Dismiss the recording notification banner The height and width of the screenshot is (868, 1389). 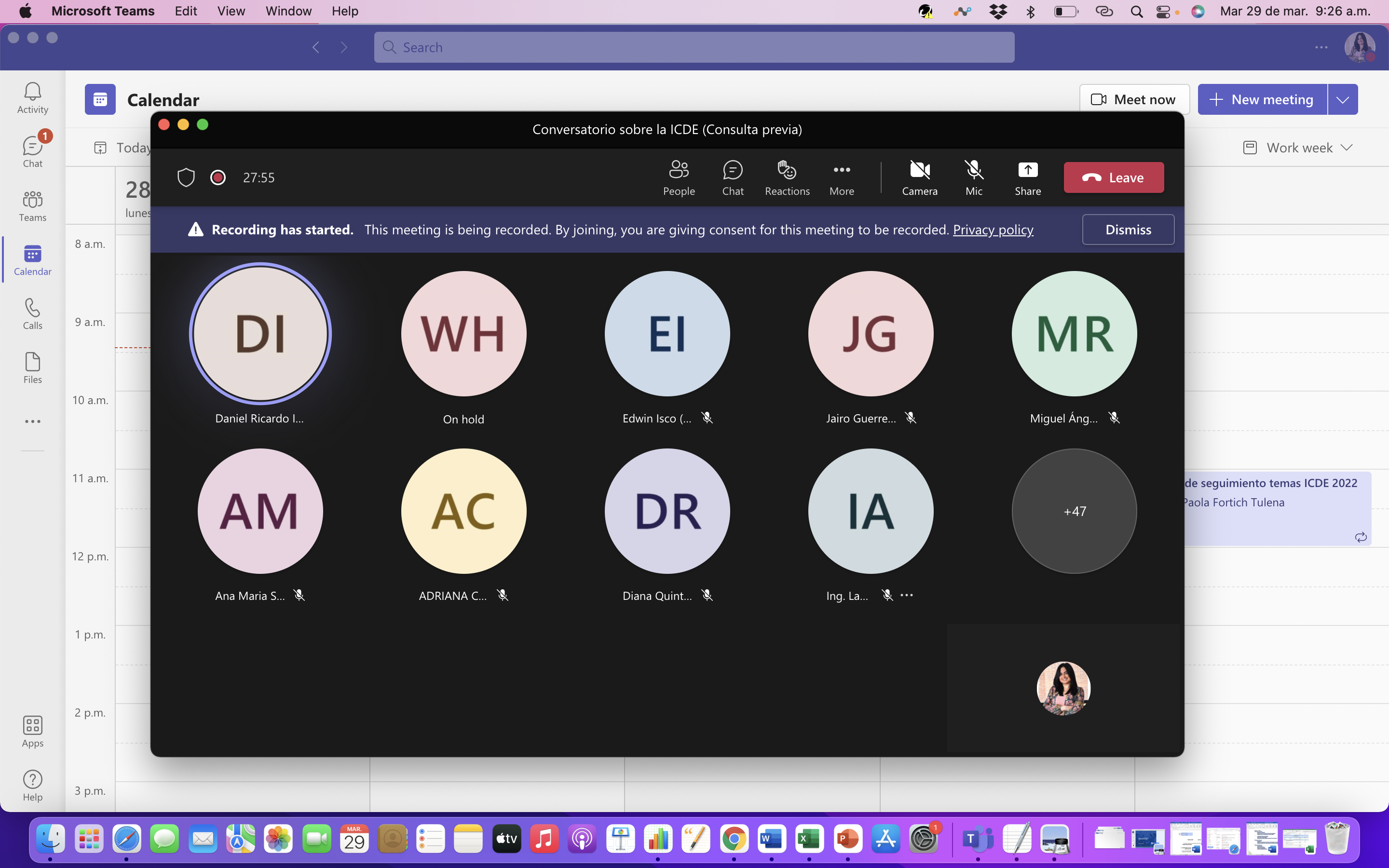tap(1128, 229)
